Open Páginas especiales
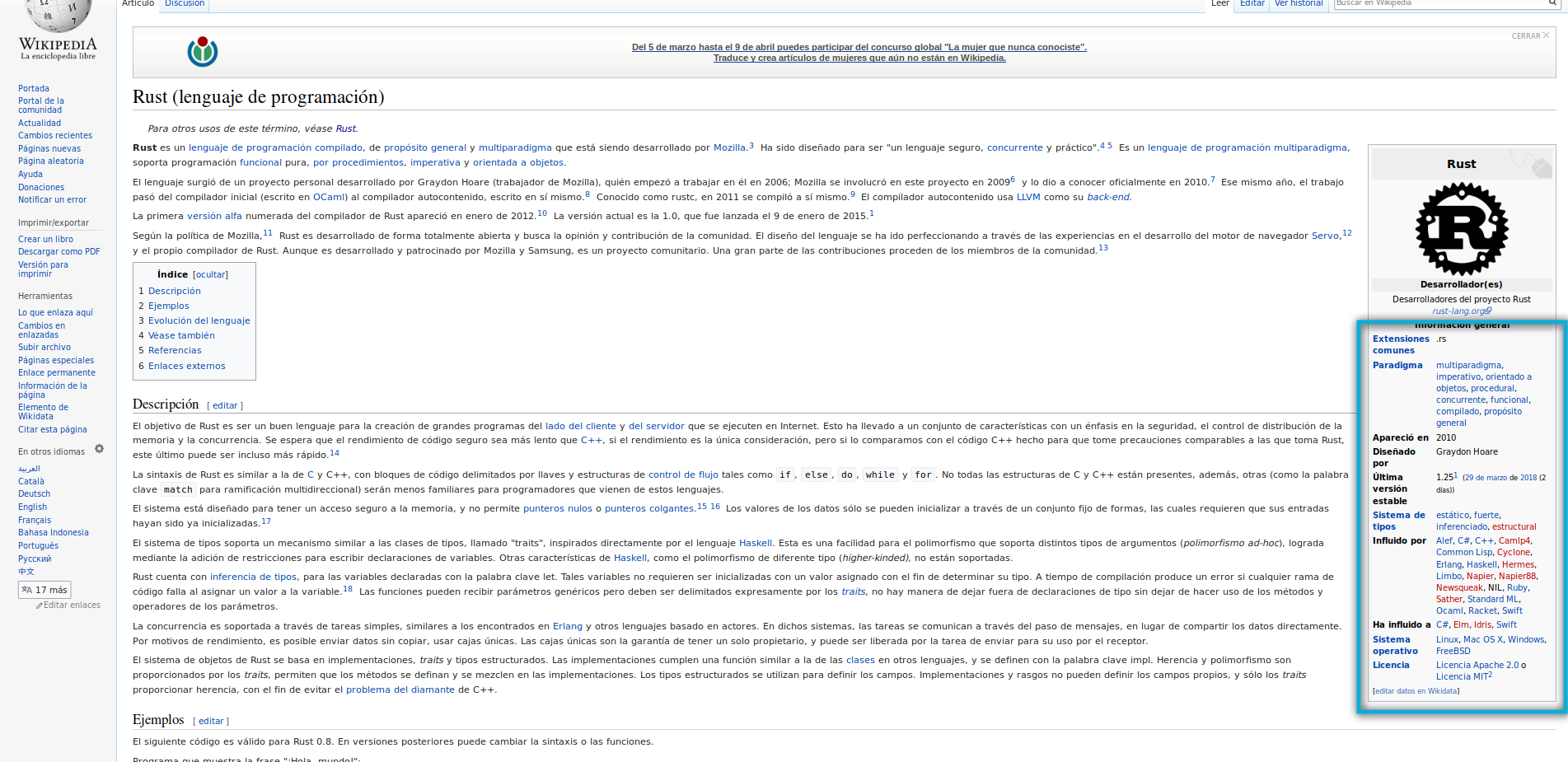This screenshot has height=762, width=1568. click(56, 361)
